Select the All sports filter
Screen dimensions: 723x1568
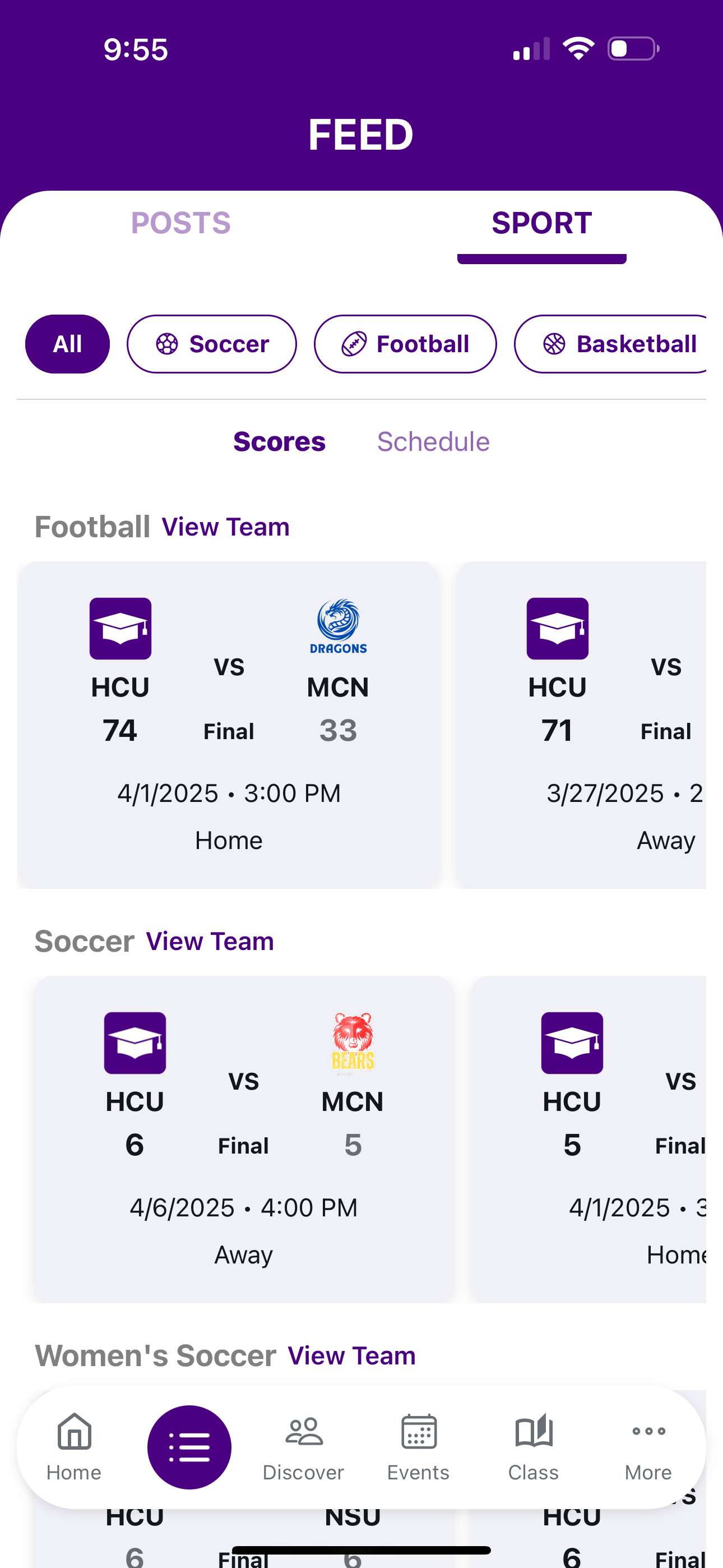[x=67, y=344]
